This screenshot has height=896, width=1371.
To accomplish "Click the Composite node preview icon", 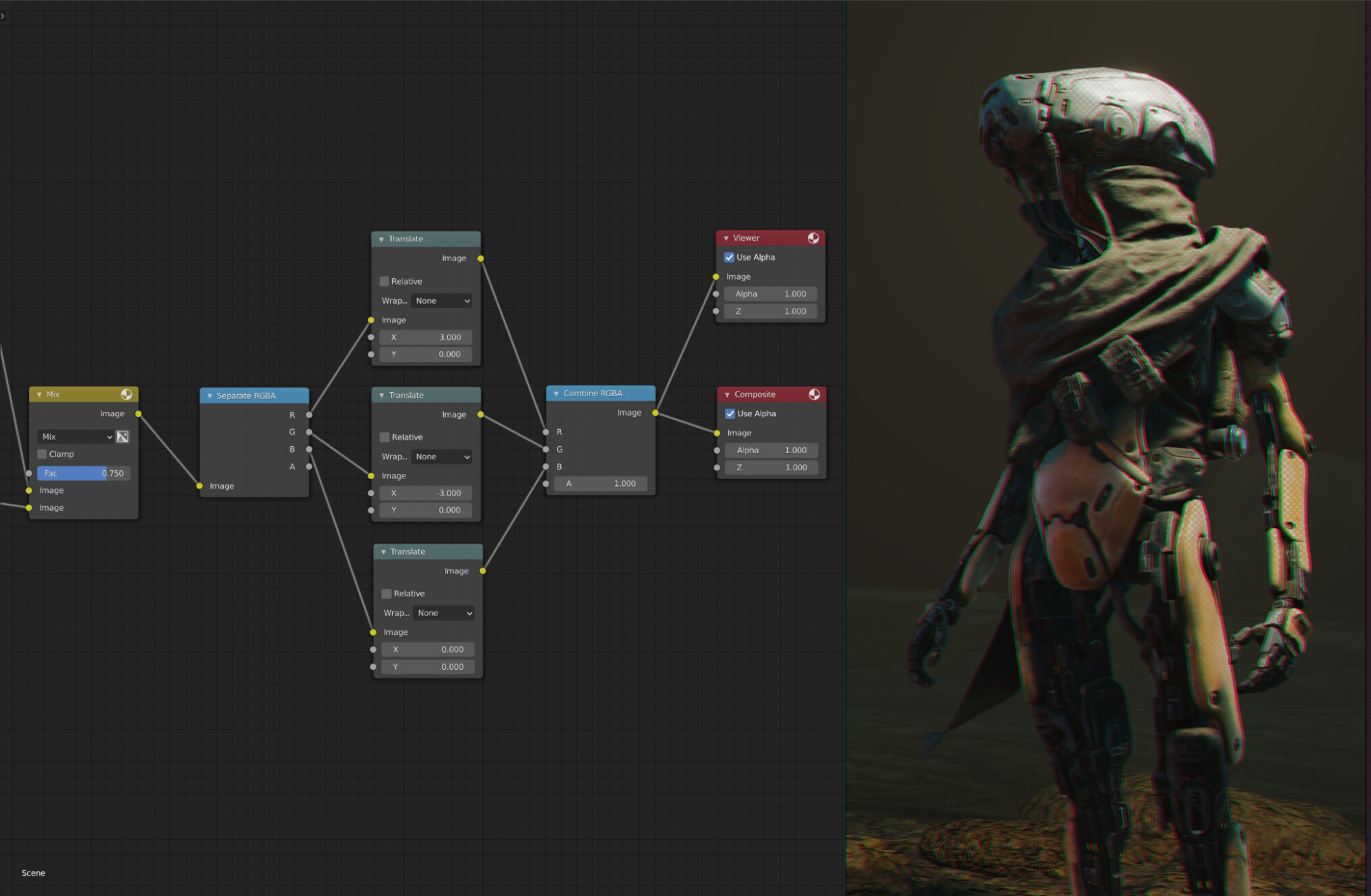I will 814,394.
